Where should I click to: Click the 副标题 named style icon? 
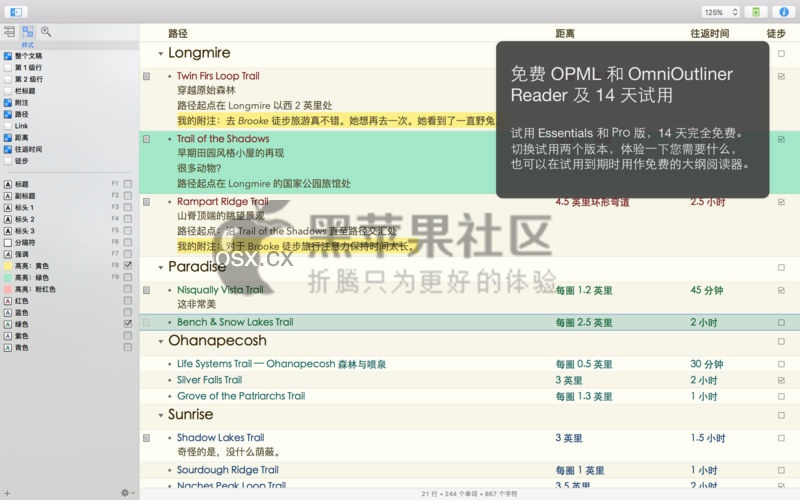[x=8, y=196]
